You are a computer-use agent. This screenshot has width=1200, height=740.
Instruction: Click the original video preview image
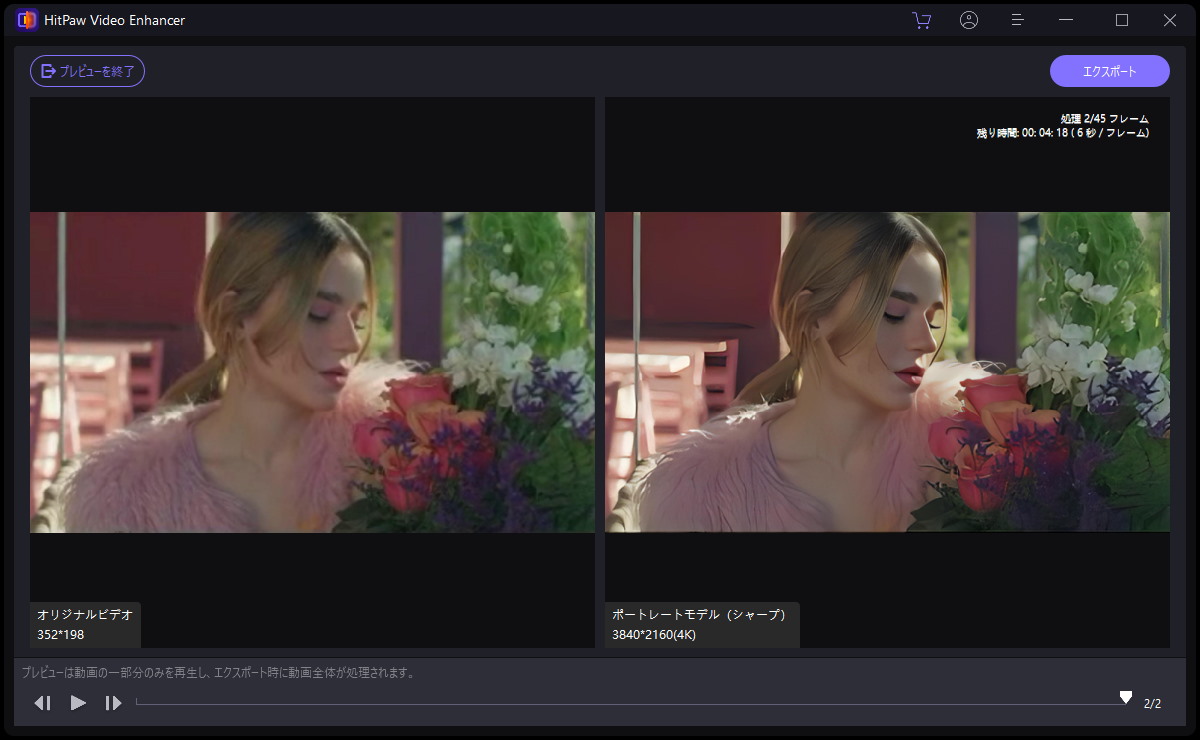(312, 372)
